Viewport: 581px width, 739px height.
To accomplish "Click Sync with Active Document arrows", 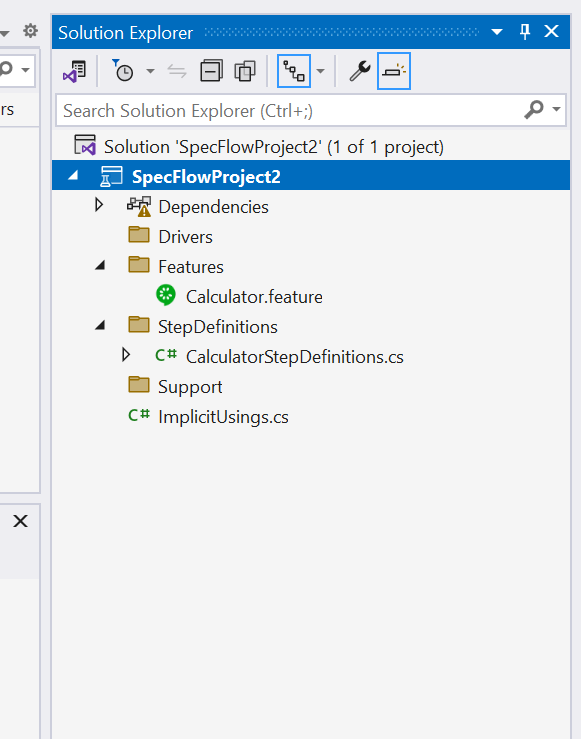I will (177, 72).
